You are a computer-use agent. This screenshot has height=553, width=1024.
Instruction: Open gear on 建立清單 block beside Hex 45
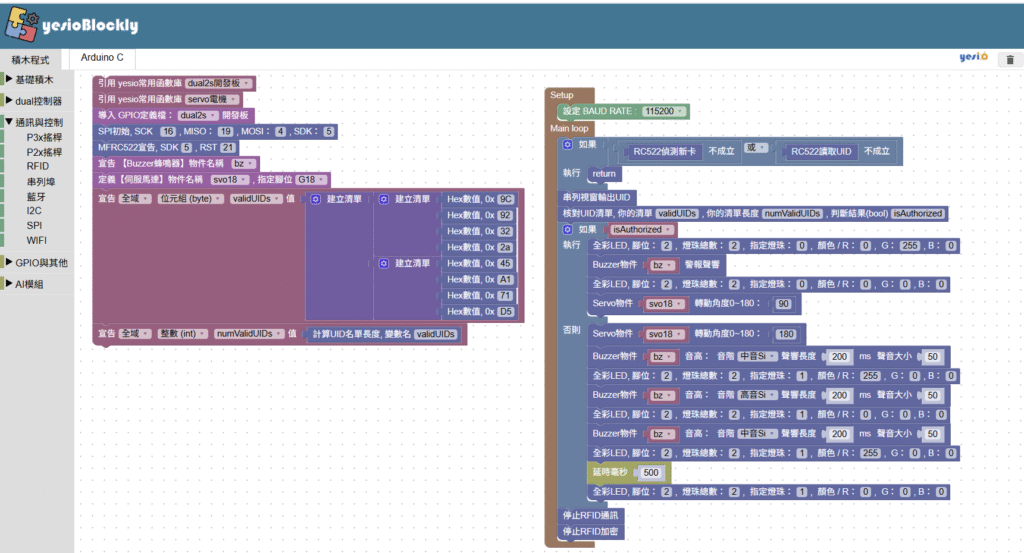coord(383,263)
